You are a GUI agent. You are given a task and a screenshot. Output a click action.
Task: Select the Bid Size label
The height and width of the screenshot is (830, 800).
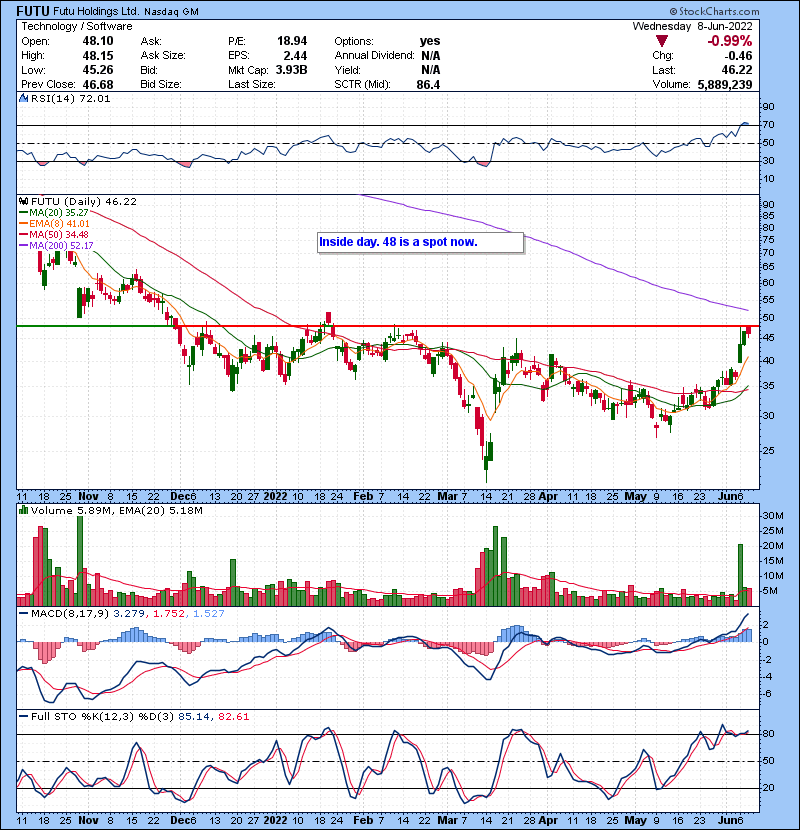pyautogui.click(x=161, y=85)
